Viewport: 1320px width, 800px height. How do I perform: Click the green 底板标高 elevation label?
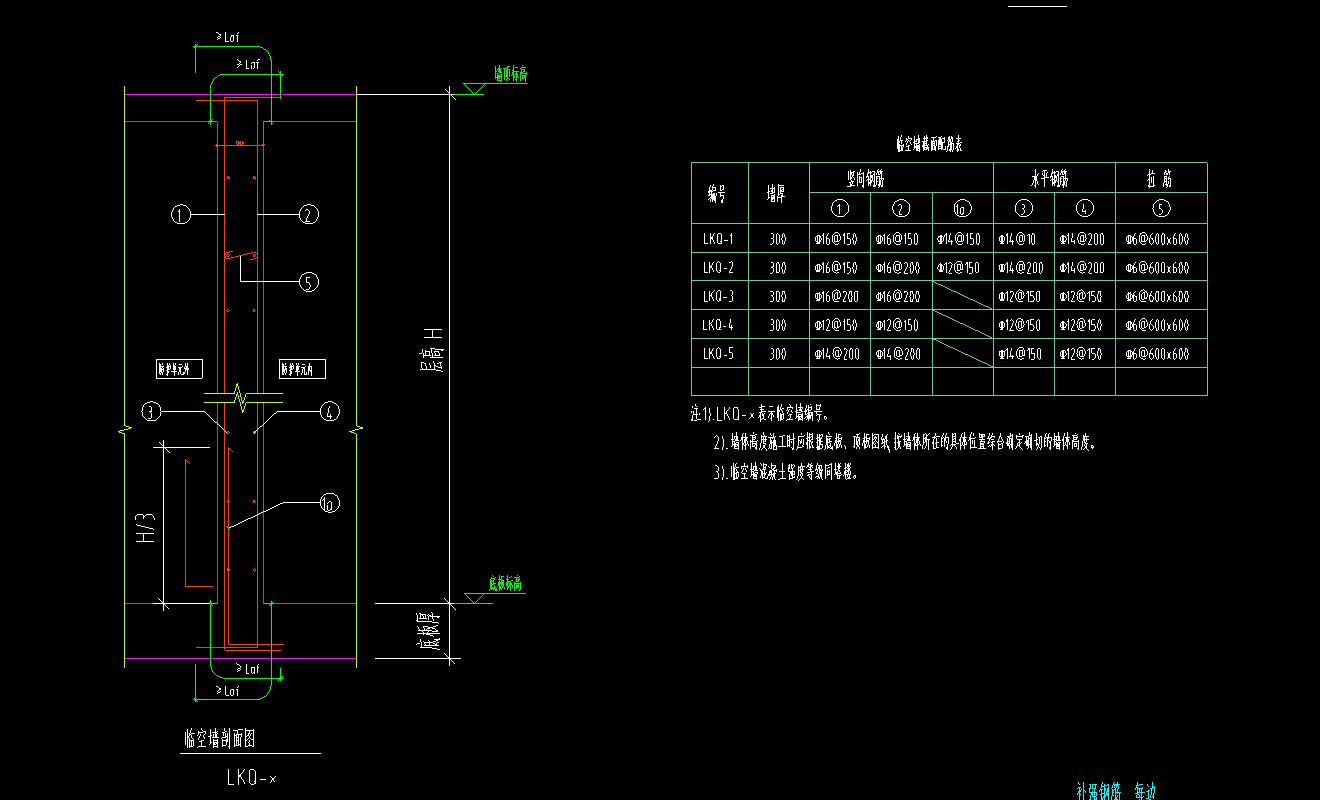click(506, 584)
